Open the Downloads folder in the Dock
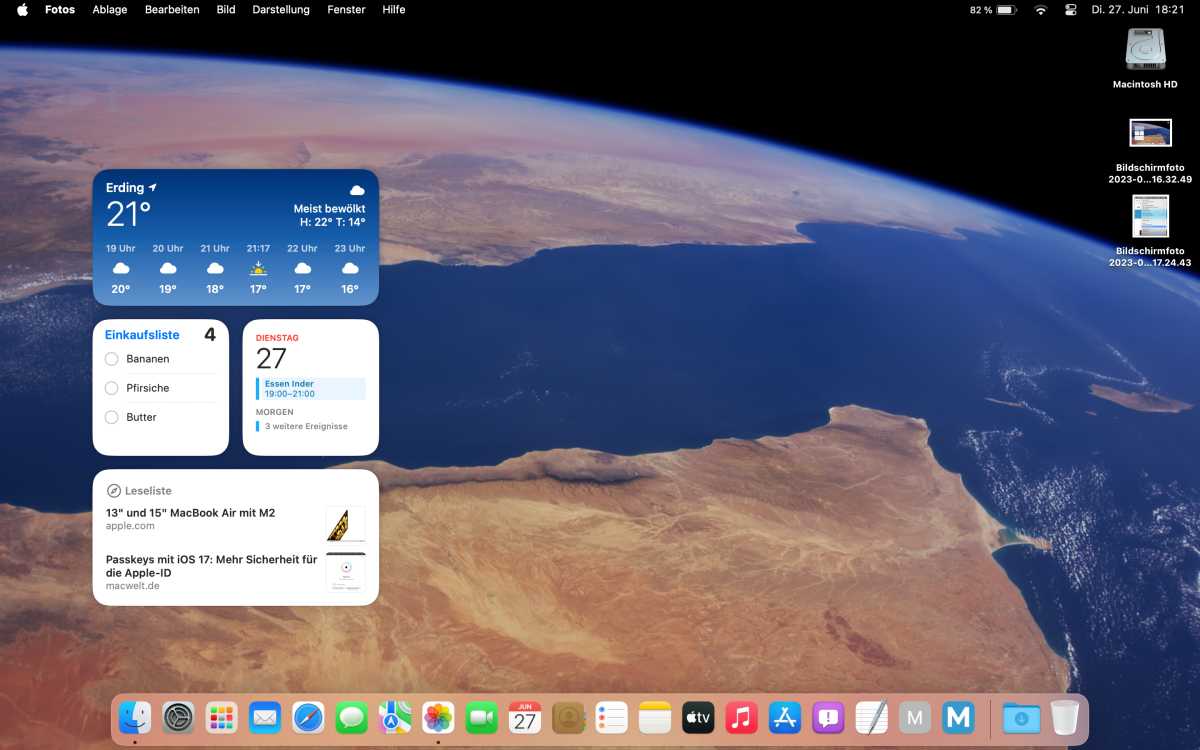The image size is (1200, 750). tap(1021, 717)
